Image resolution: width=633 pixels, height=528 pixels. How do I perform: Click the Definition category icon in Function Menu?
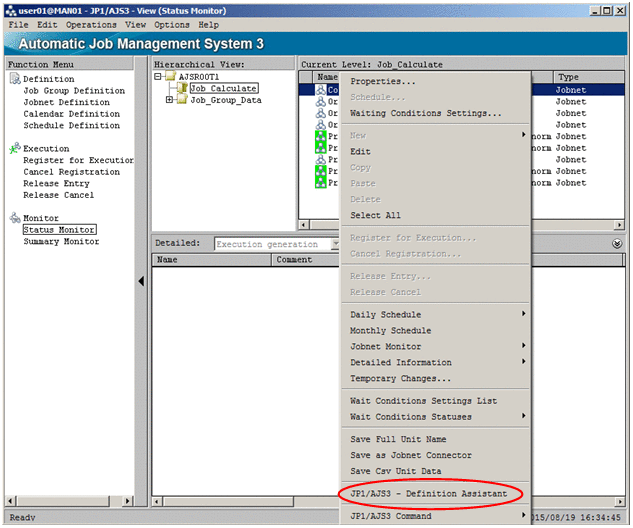point(14,79)
